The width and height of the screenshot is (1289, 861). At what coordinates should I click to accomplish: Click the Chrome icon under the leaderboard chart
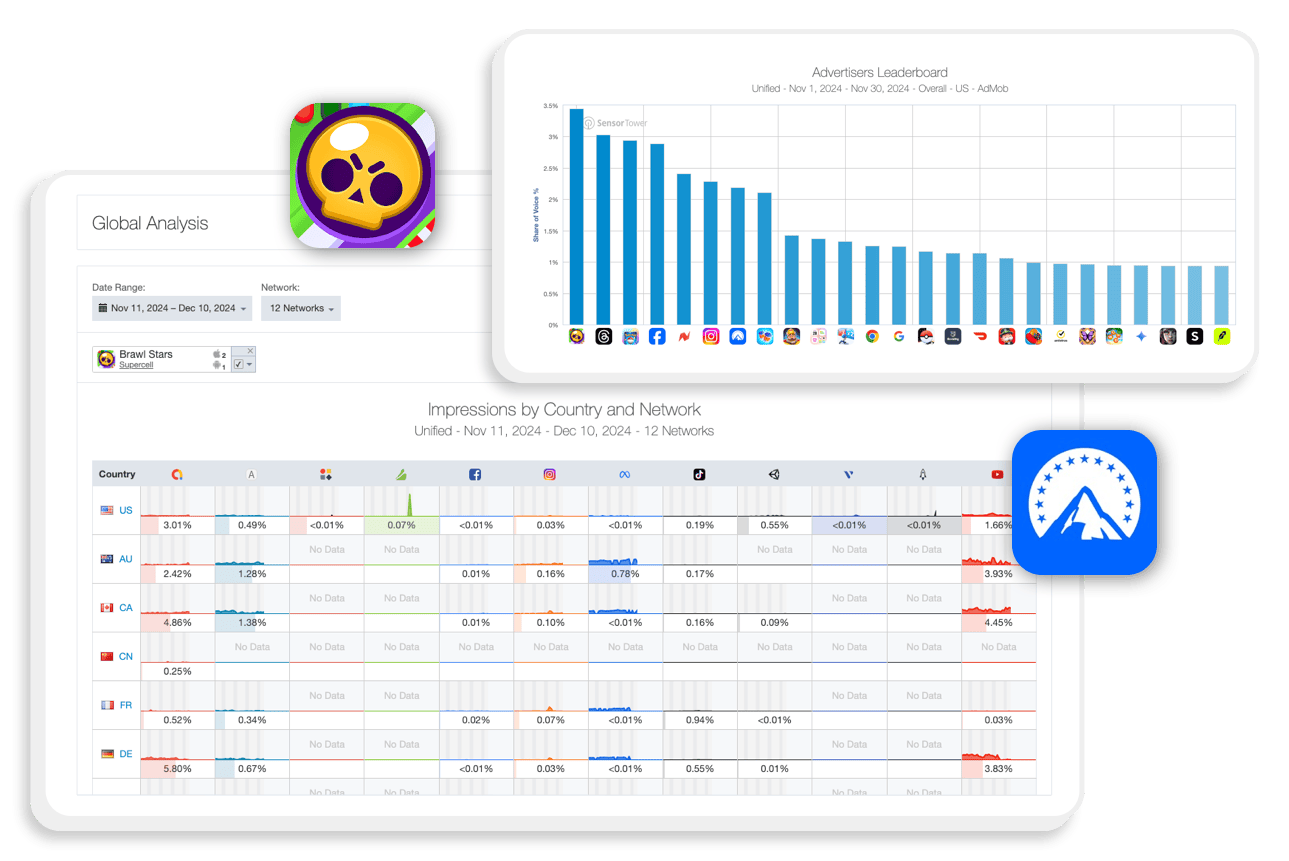pyautogui.click(x=872, y=337)
